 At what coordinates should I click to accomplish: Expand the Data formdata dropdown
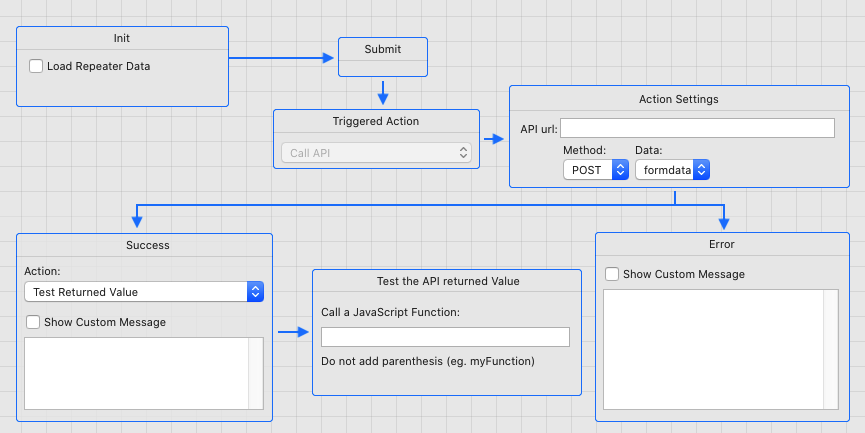[672, 170]
